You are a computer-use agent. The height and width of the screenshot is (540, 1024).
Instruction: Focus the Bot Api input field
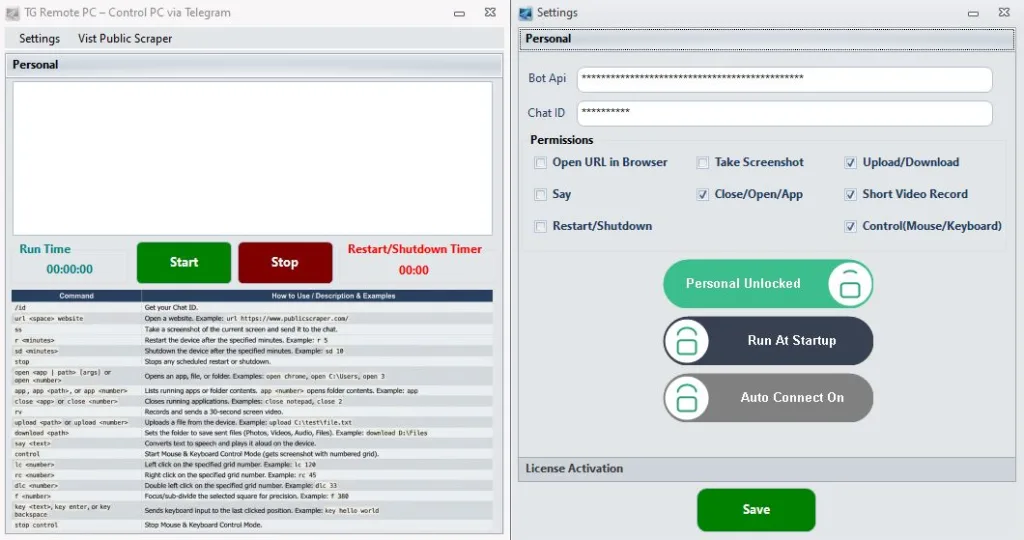[x=784, y=80]
